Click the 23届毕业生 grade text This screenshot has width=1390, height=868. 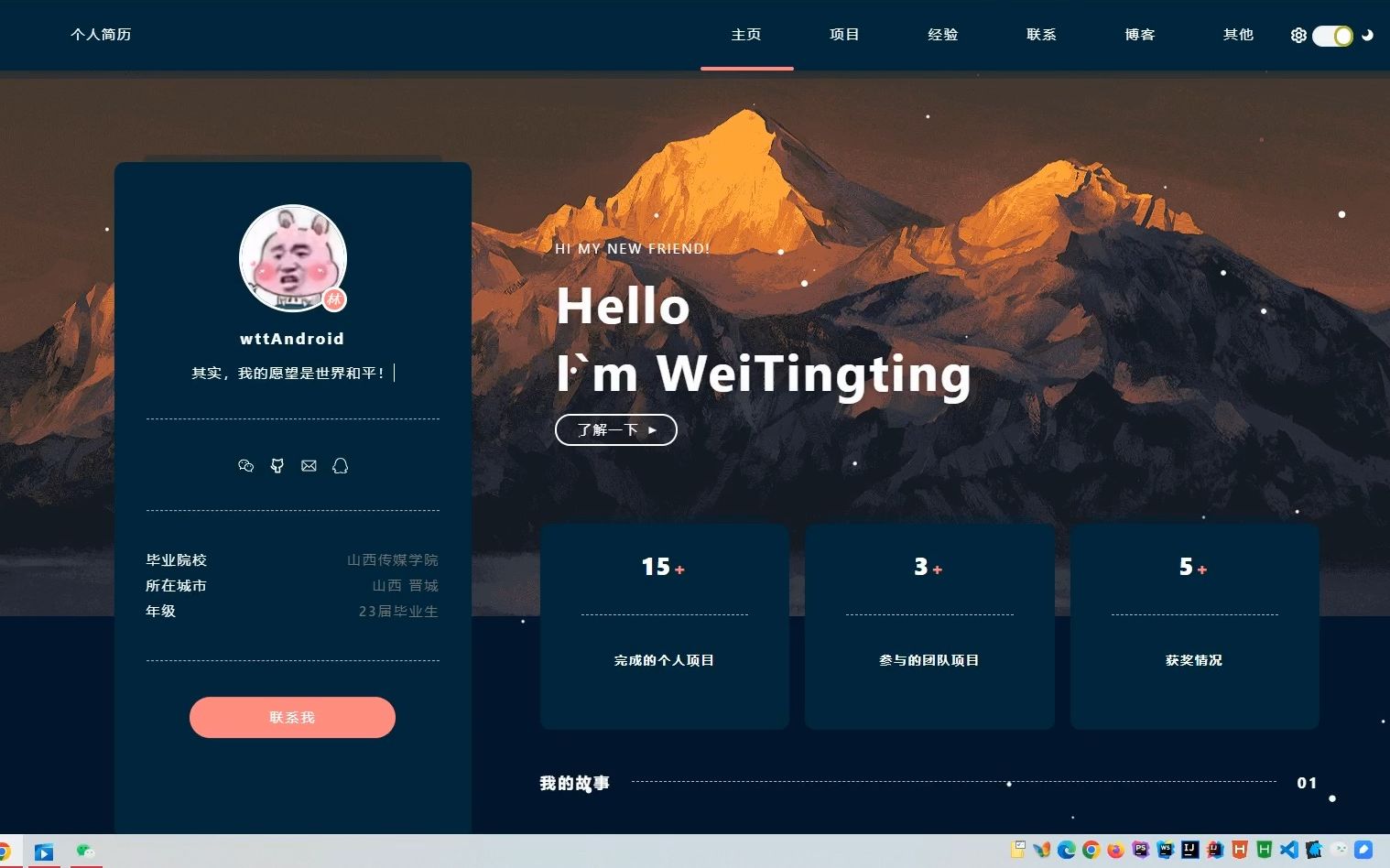[x=398, y=611]
